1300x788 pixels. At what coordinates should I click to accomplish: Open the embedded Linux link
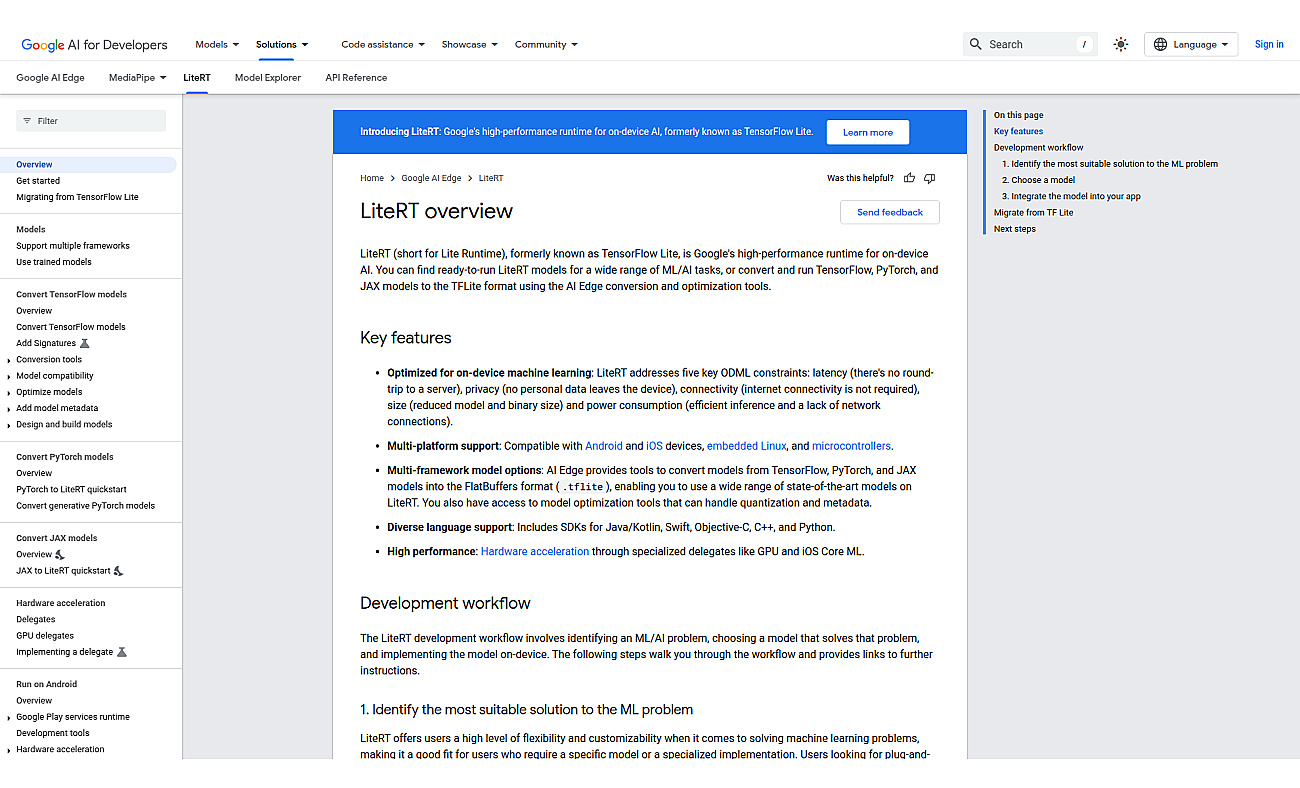tap(746, 446)
